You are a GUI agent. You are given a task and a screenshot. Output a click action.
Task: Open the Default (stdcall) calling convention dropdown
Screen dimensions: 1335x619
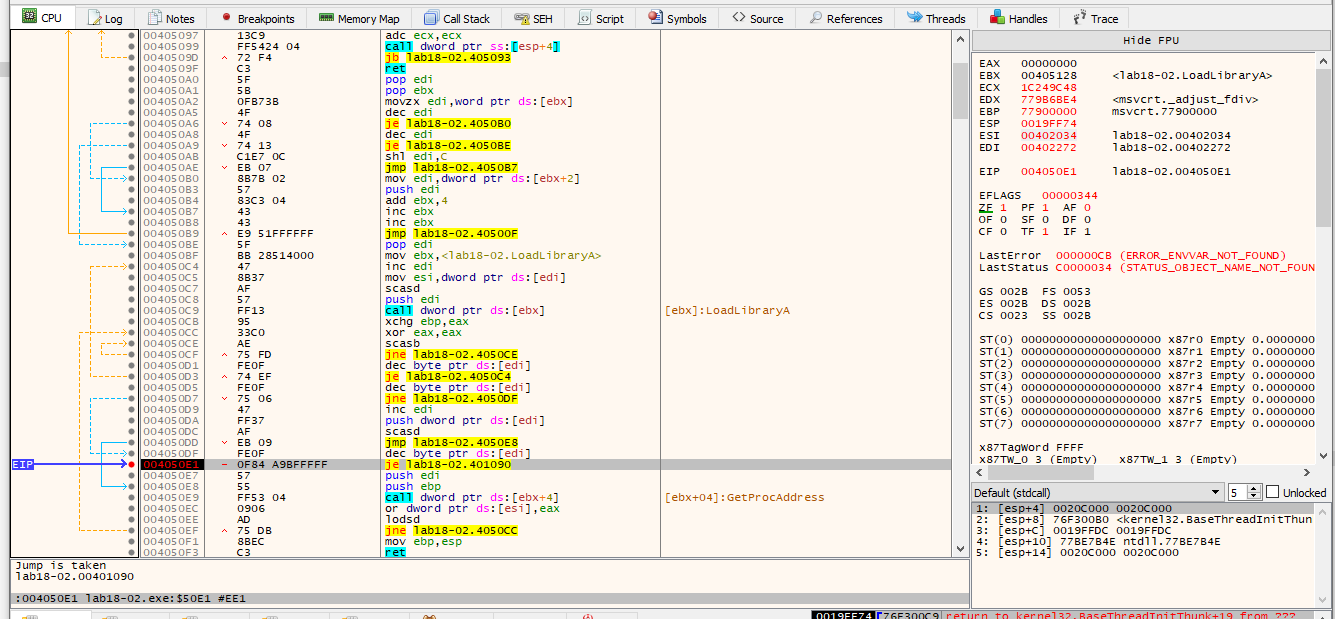(1099, 492)
